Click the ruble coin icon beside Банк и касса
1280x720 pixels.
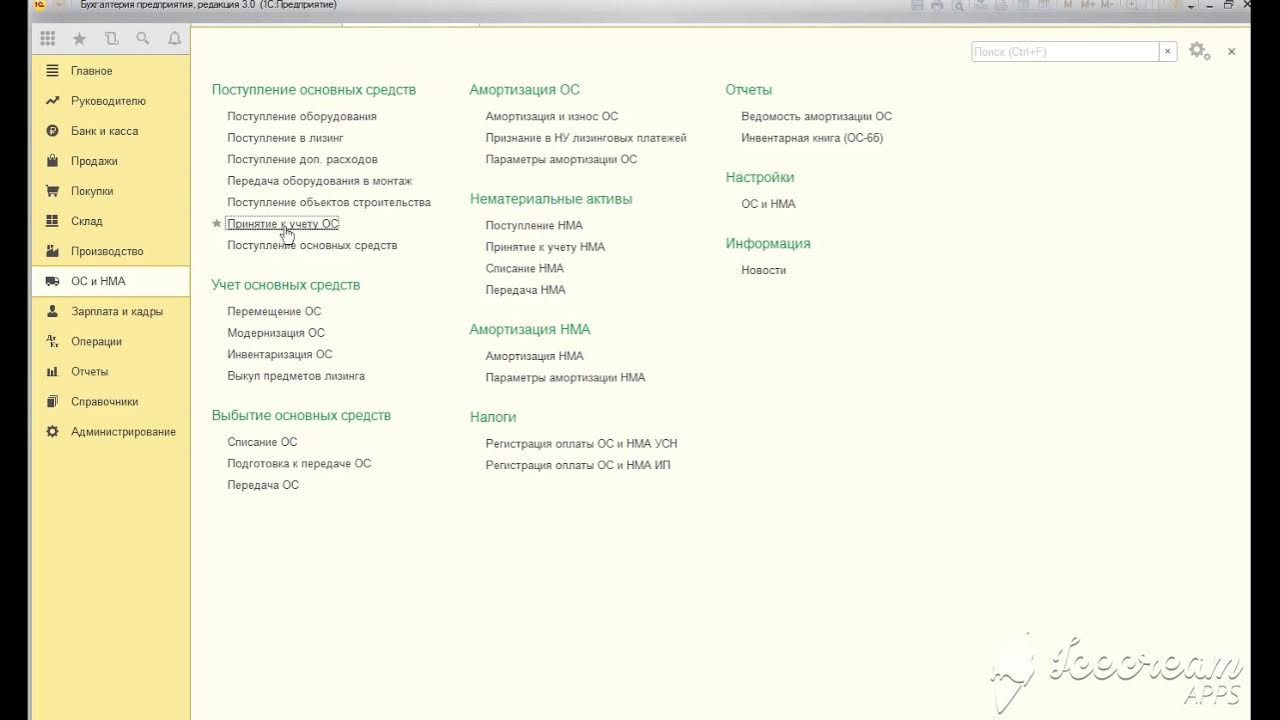53,131
